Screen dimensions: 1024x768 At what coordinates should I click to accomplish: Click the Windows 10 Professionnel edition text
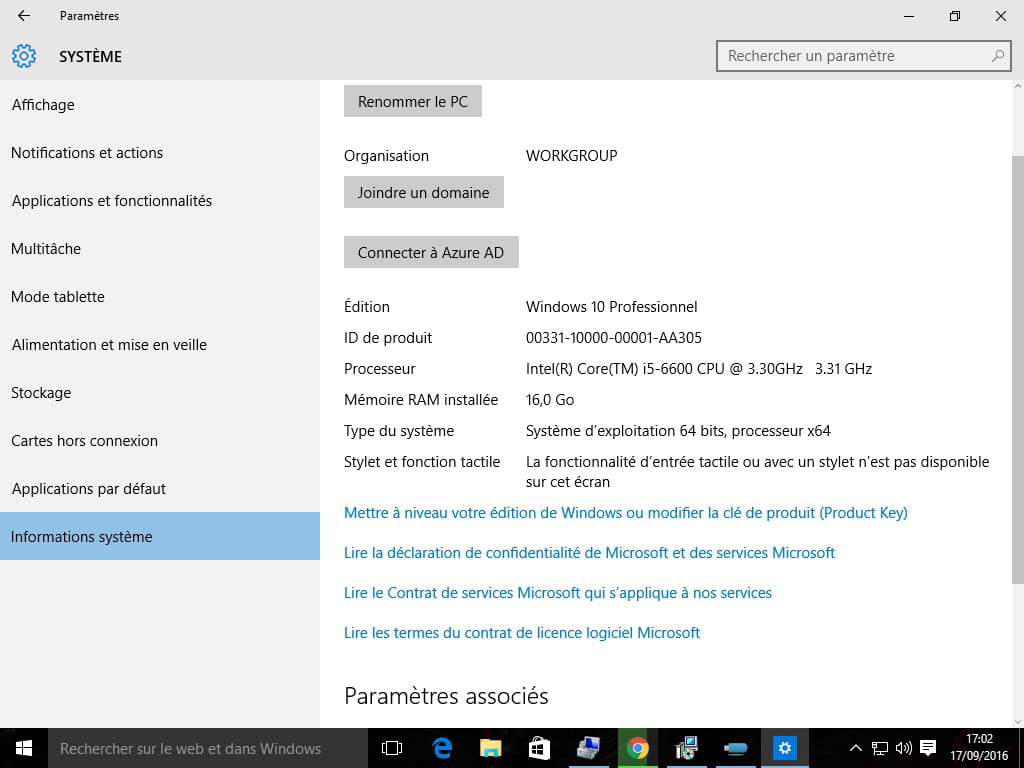click(611, 306)
